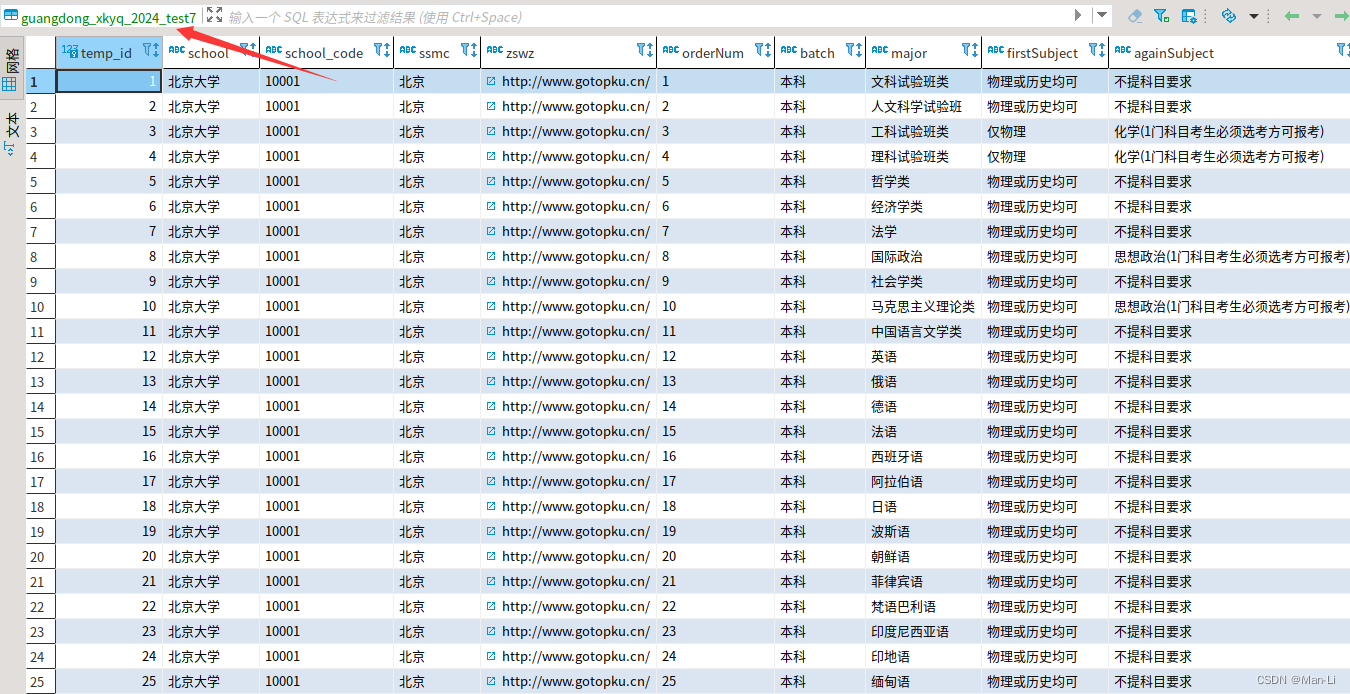Open link icon in row 9 zswz cell
Viewport: 1350px width, 694px height.
[491, 281]
